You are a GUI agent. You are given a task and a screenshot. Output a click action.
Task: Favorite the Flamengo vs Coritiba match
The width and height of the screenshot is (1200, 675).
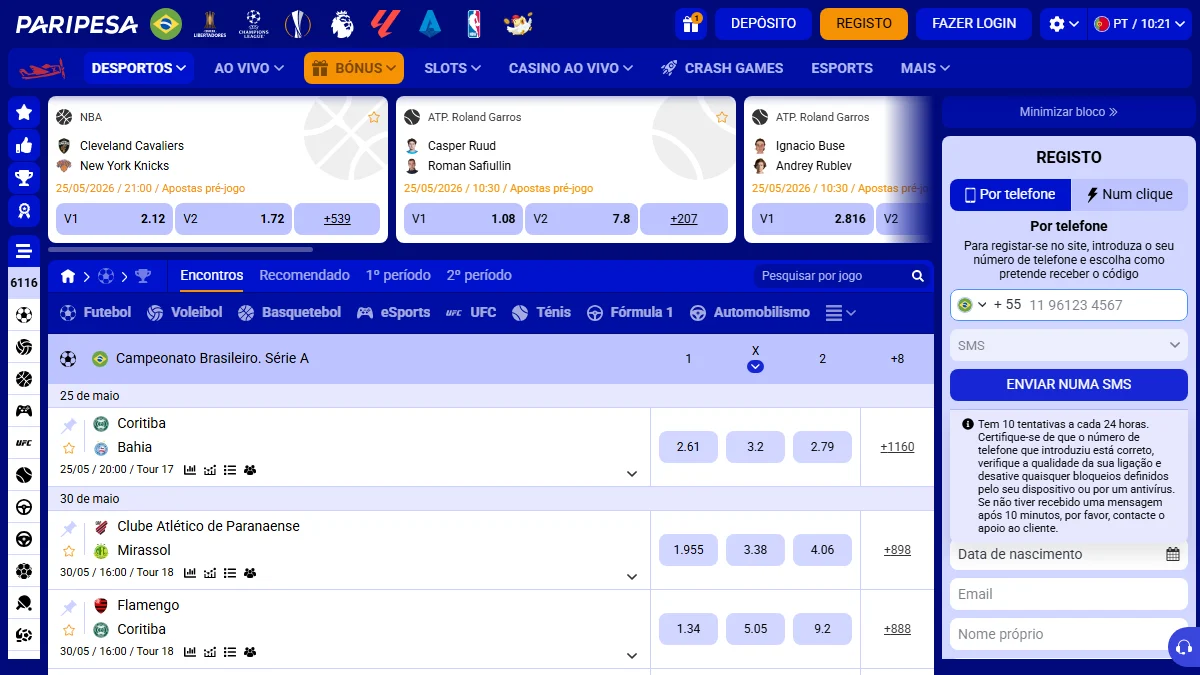[69, 630]
